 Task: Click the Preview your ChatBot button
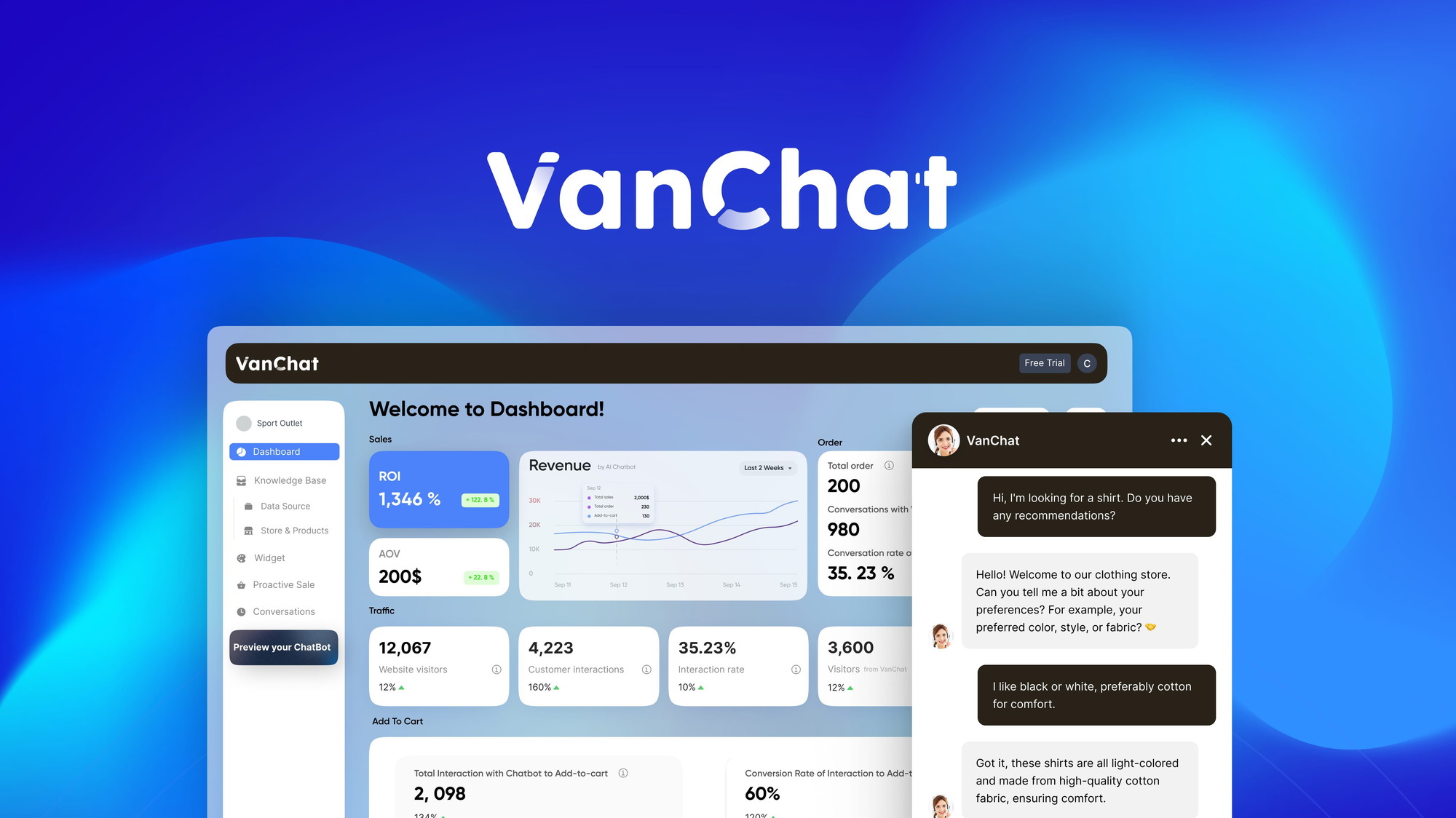[x=283, y=646]
